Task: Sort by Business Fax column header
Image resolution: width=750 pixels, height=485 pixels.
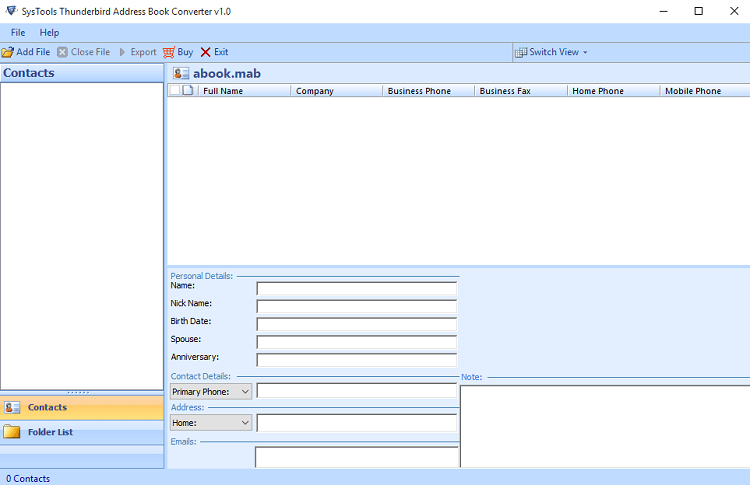Action: (x=520, y=90)
